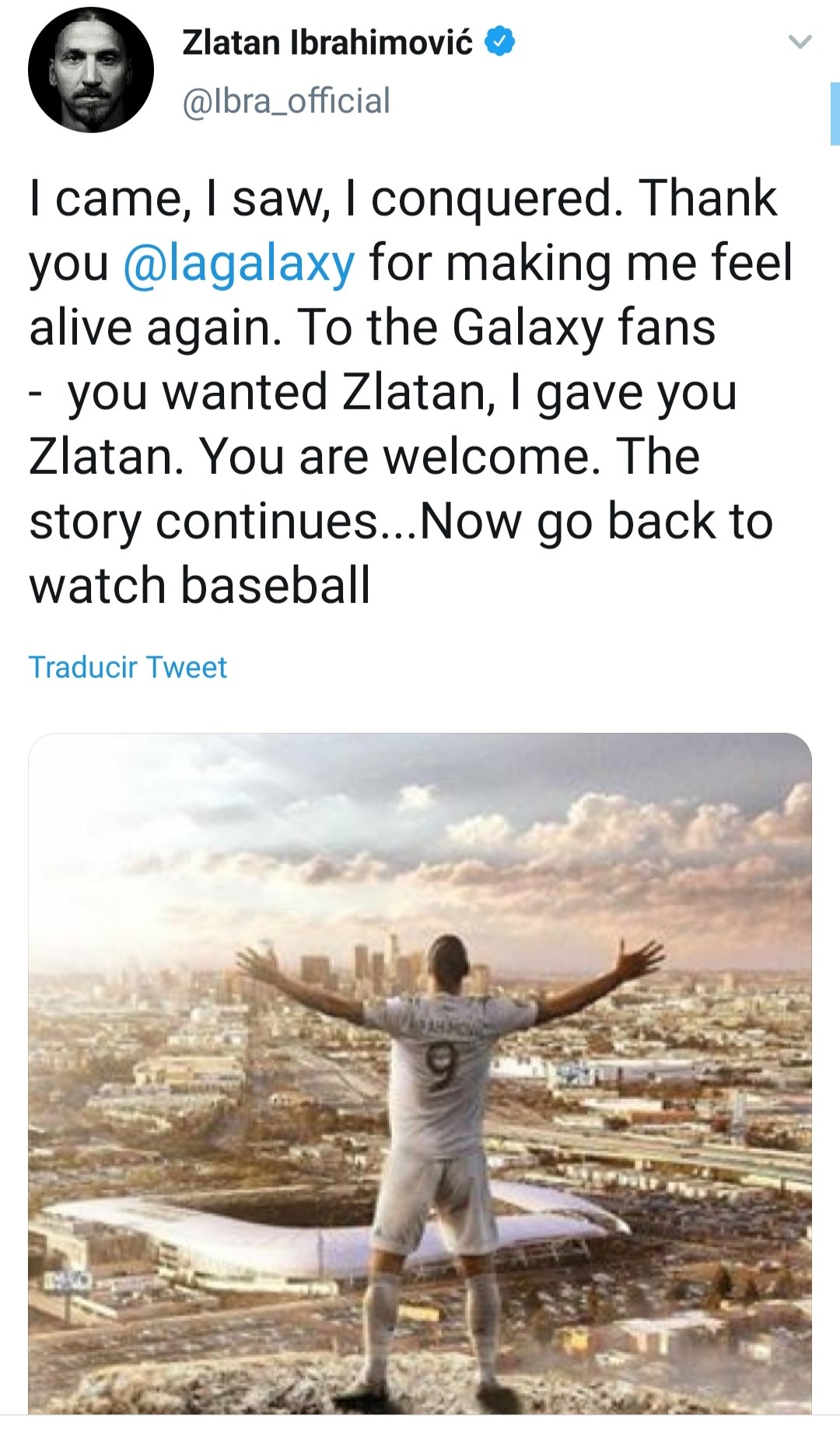
Task: Open the @lagalaxy mention link
Action: coord(237,264)
